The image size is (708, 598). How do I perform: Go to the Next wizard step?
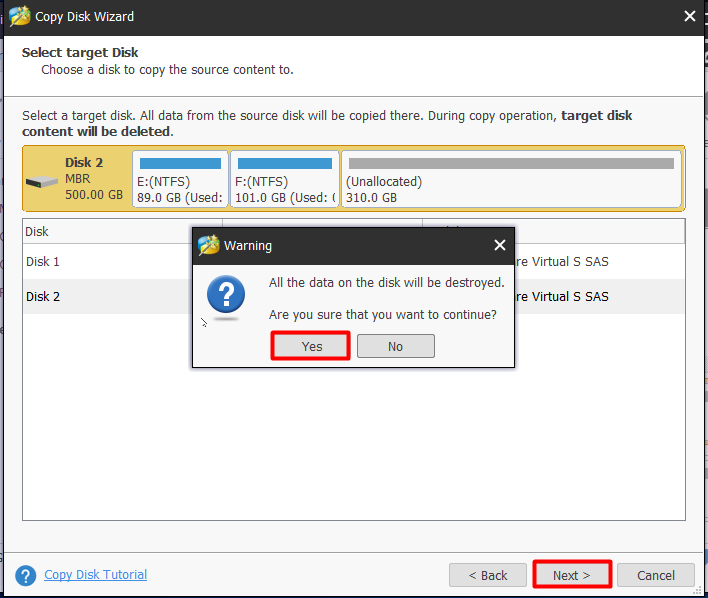click(x=572, y=575)
